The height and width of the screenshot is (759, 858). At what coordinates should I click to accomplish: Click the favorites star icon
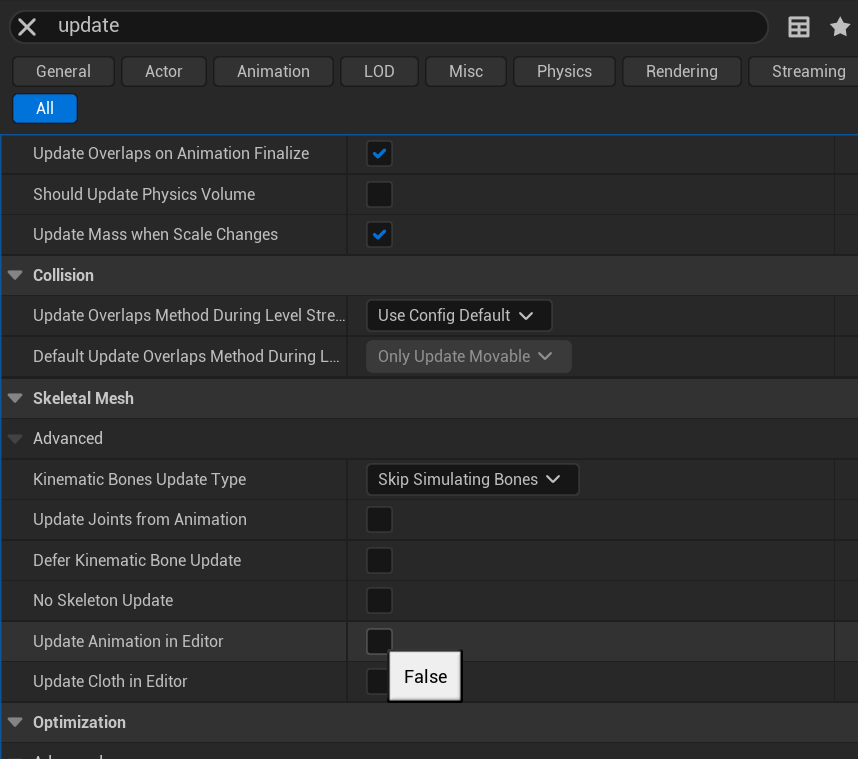840,27
